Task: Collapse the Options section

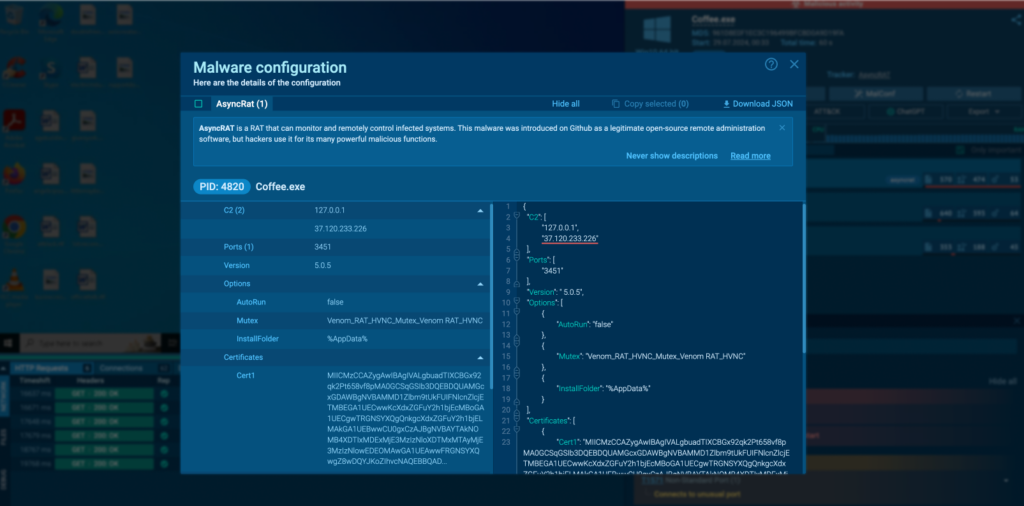Action: [x=481, y=284]
